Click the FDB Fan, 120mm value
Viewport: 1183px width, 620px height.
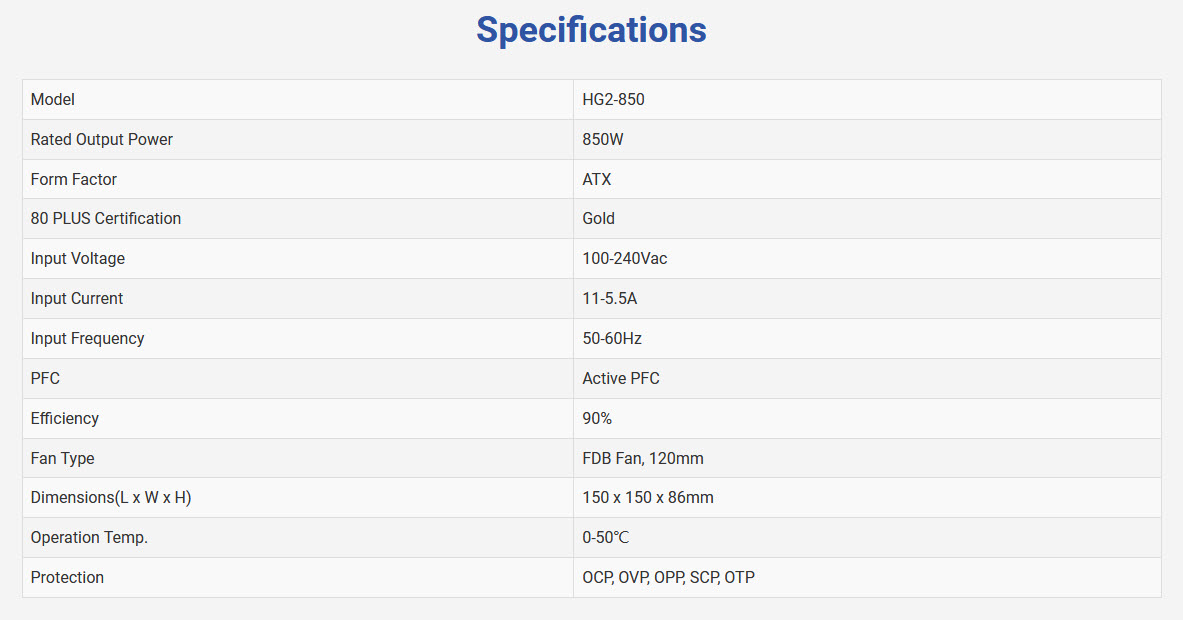point(643,459)
